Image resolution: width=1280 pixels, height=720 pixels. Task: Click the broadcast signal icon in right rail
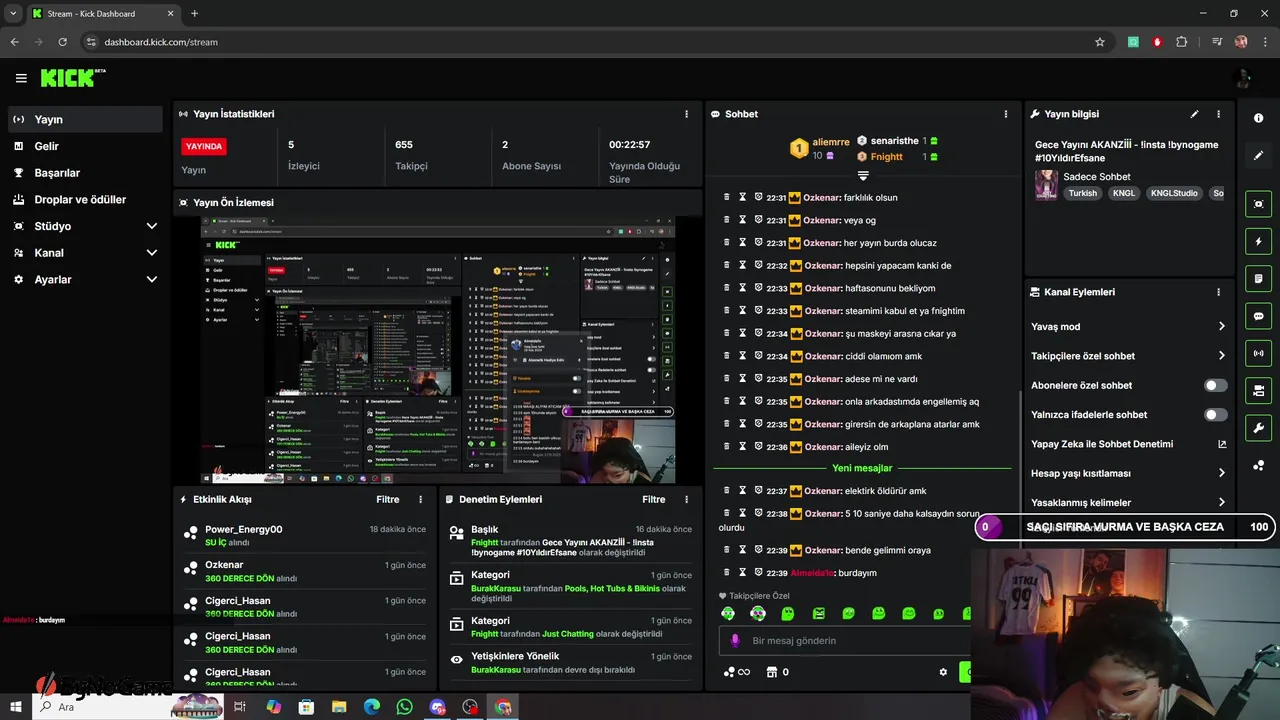coord(1258,353)
